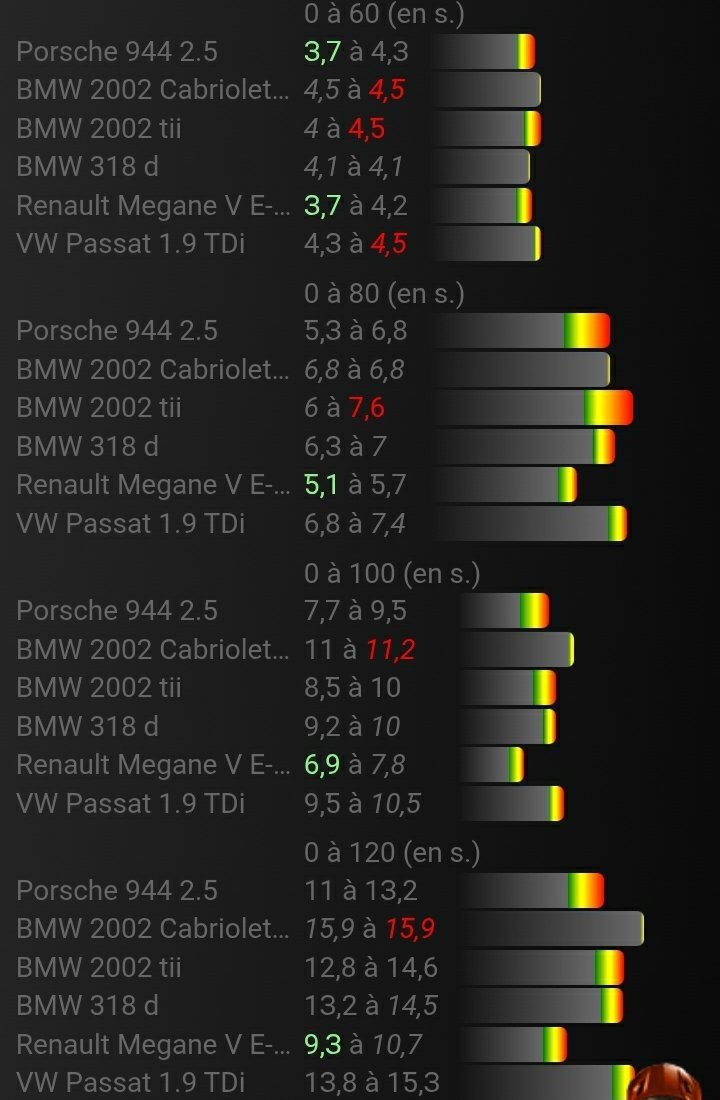Open BMW 318 d under 0 à 120

(87, 1005)
